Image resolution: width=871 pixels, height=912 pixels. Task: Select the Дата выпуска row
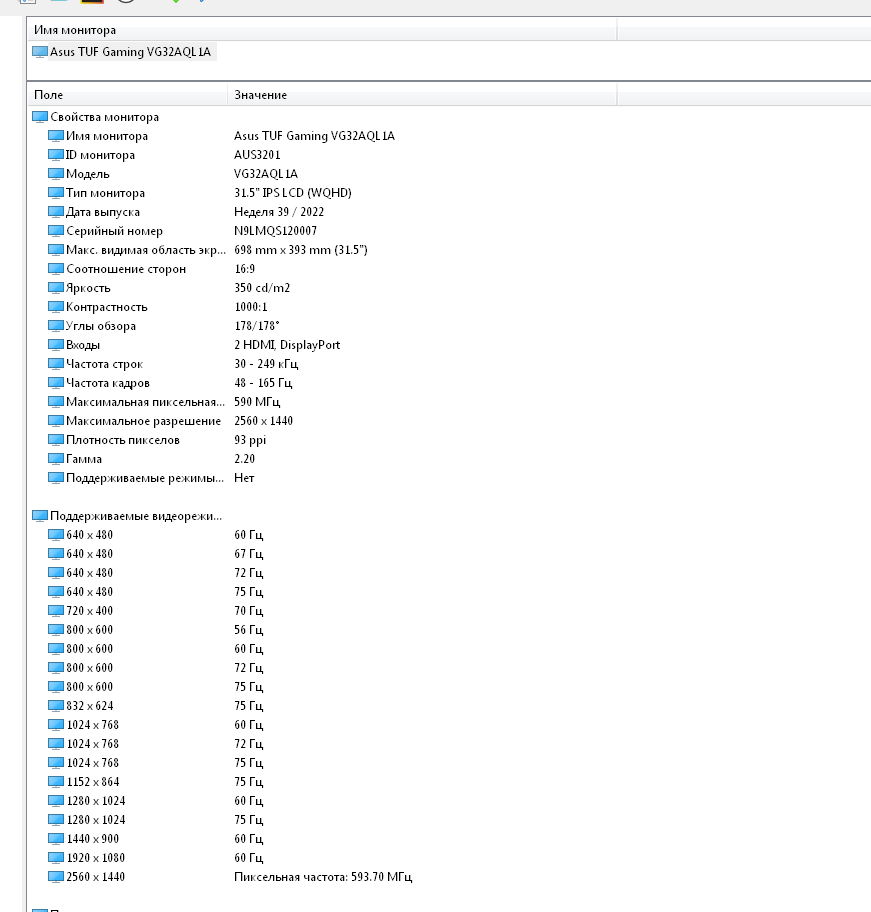[103, 212]
